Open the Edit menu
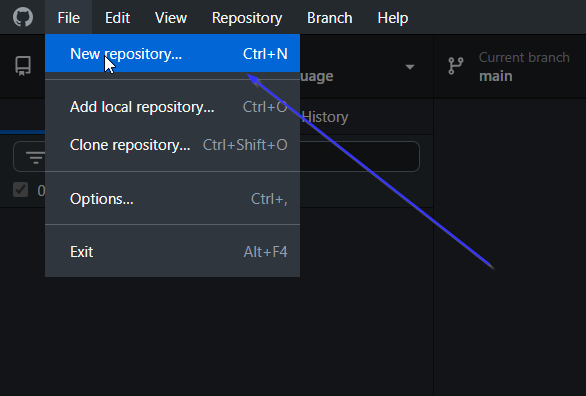586x396 pixels. coord(117,18)
